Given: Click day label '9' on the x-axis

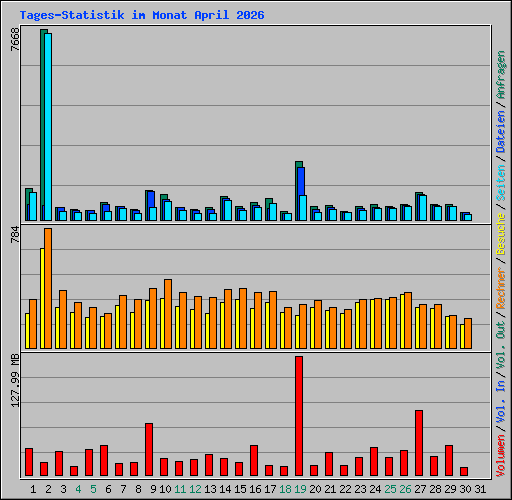Looking at the screenshot, I should pos(153,489).
